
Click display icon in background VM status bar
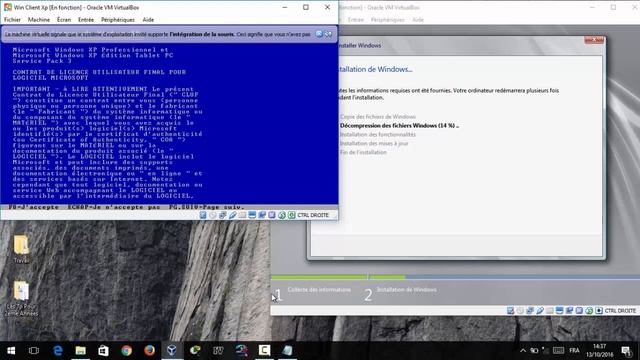coord(560,311)
